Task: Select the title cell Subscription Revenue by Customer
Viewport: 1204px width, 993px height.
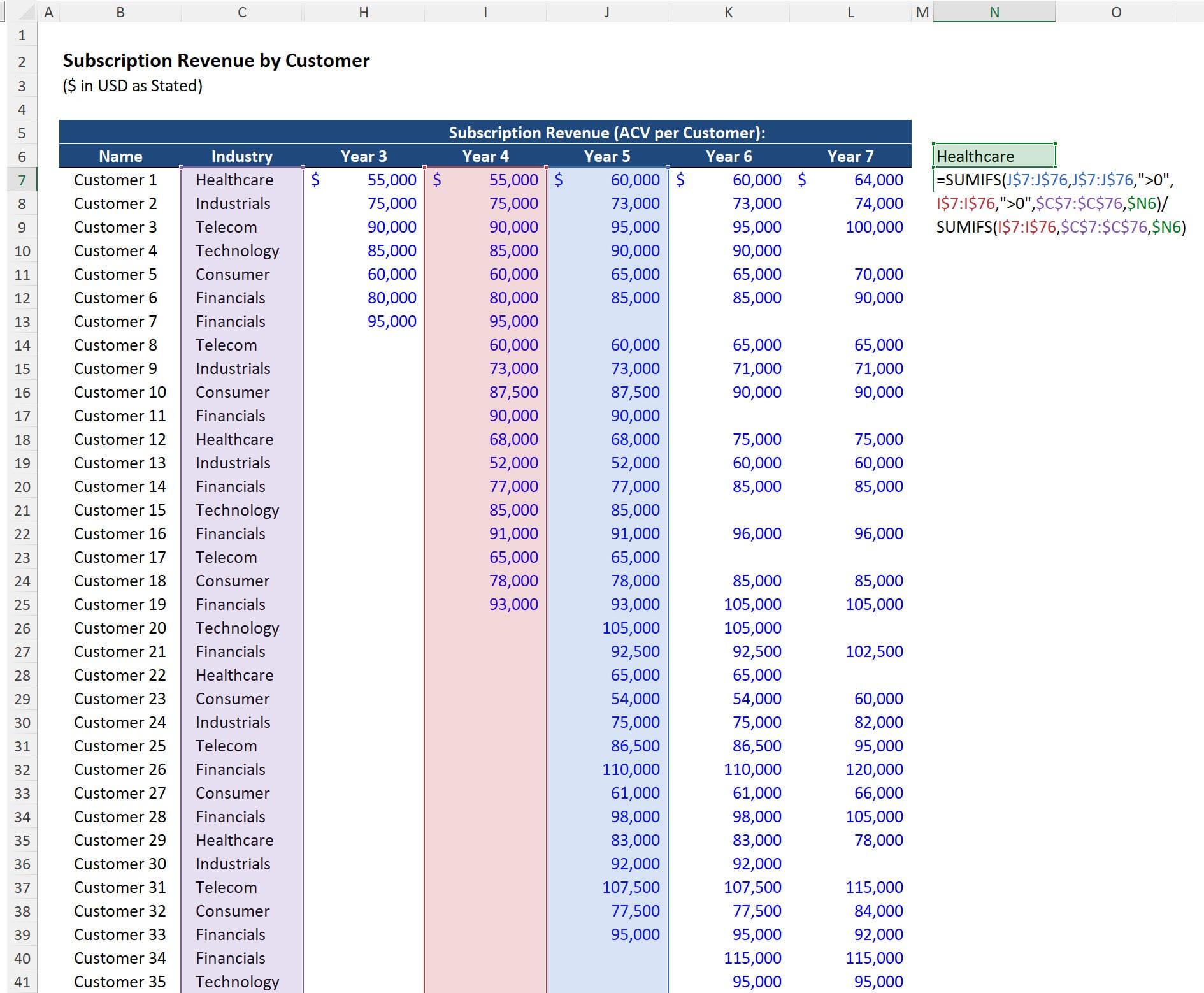Action: point(216,61)
